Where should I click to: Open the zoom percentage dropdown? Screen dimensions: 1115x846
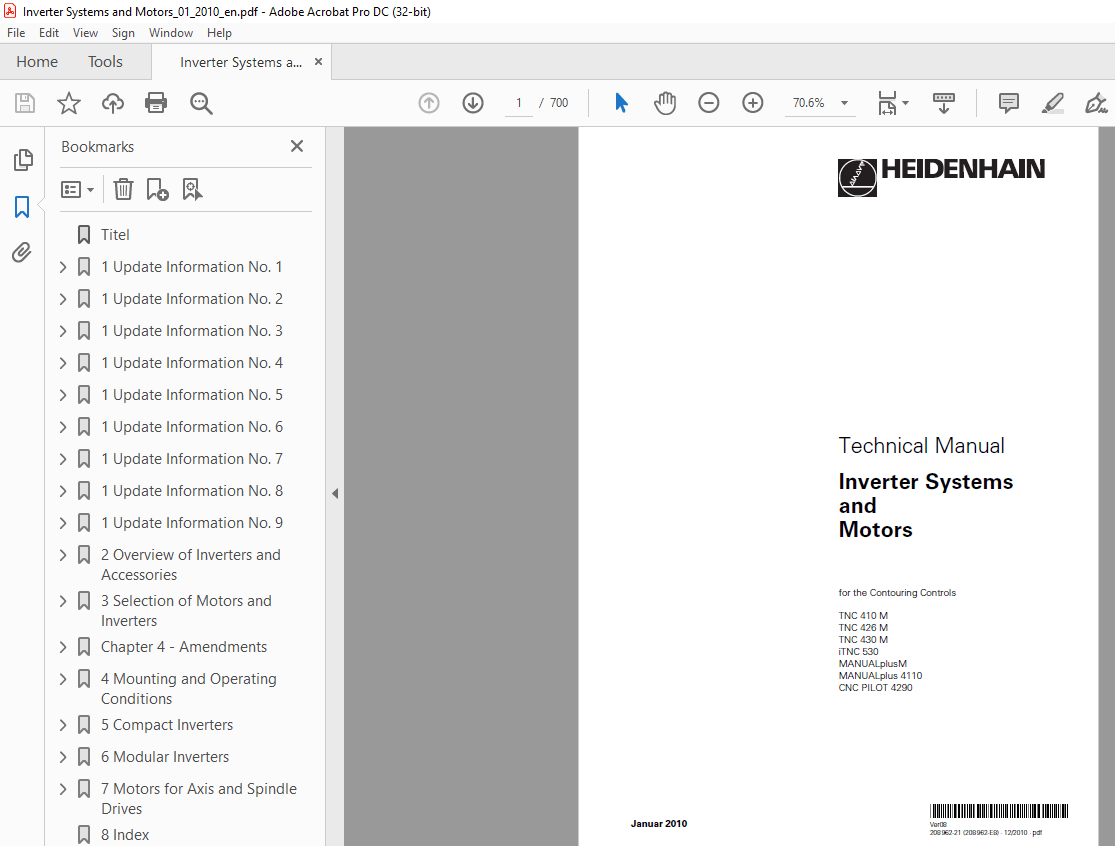coord(843,103)
